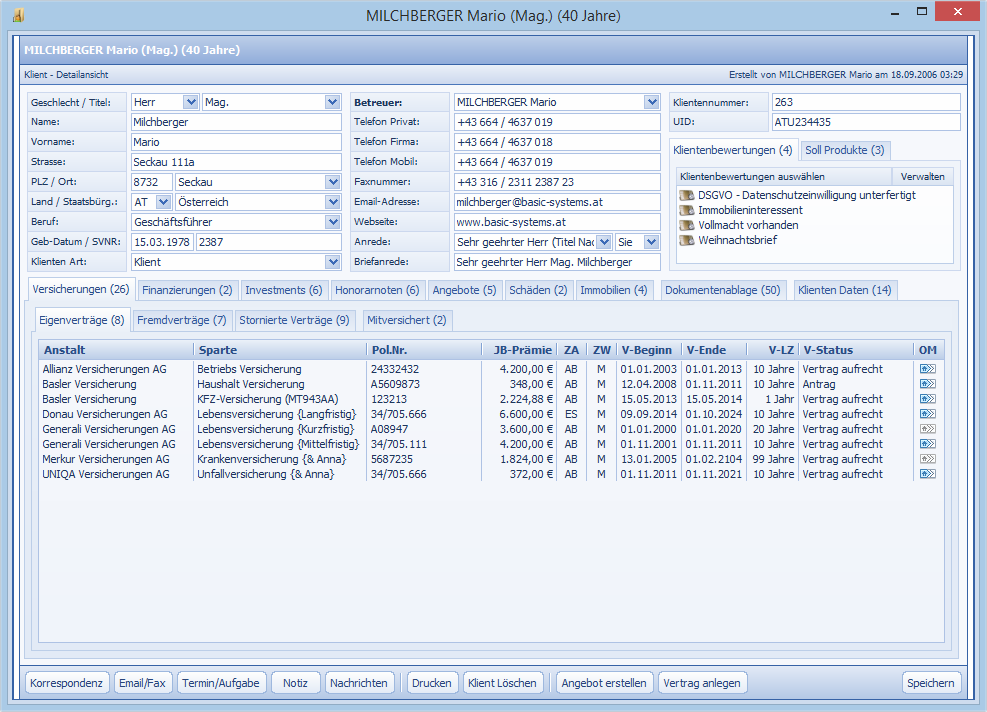Switch to the Mitversichert (2) subtab
Viewport: 987px width, 712px height.
407,320
